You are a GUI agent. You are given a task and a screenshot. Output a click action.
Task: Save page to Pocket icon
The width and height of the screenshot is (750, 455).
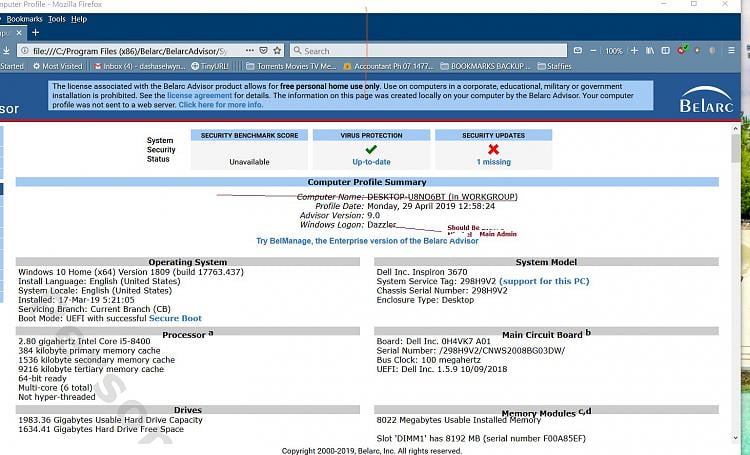coord(264,50)
